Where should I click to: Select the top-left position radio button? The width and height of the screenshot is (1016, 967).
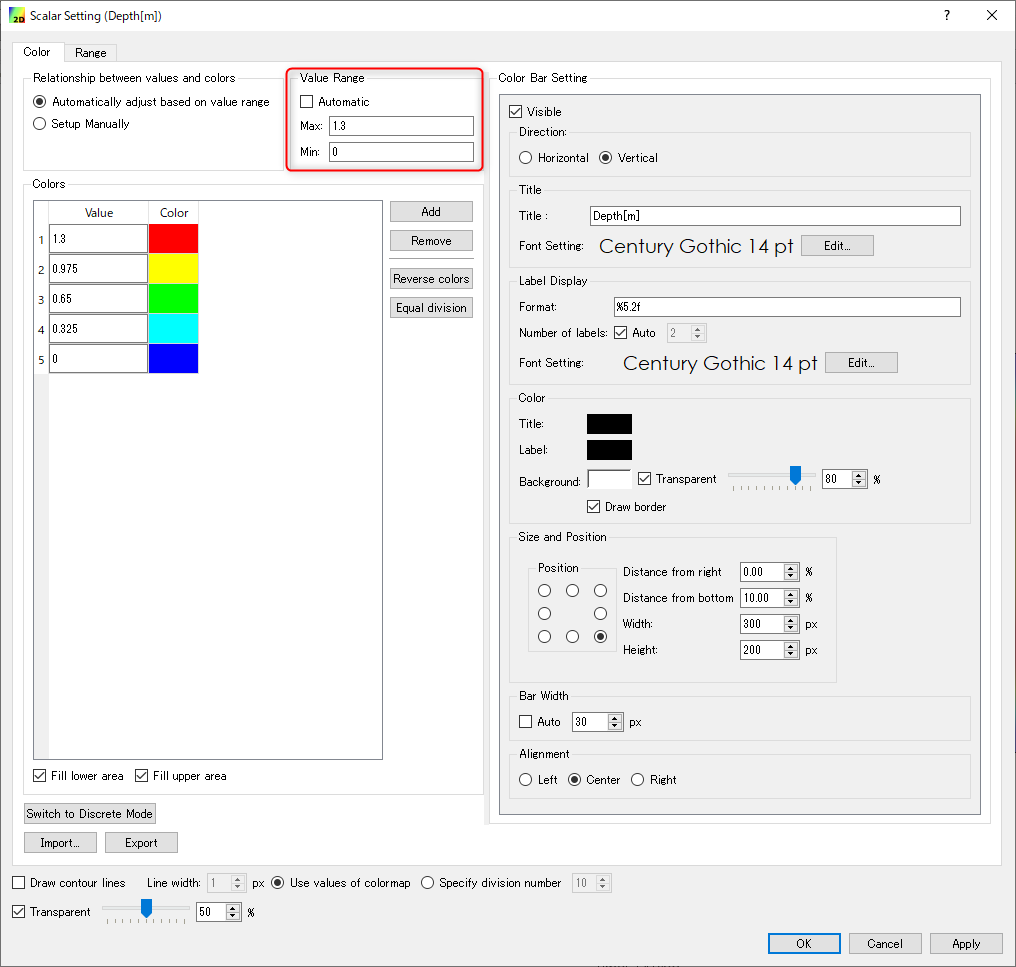[545, 591]
